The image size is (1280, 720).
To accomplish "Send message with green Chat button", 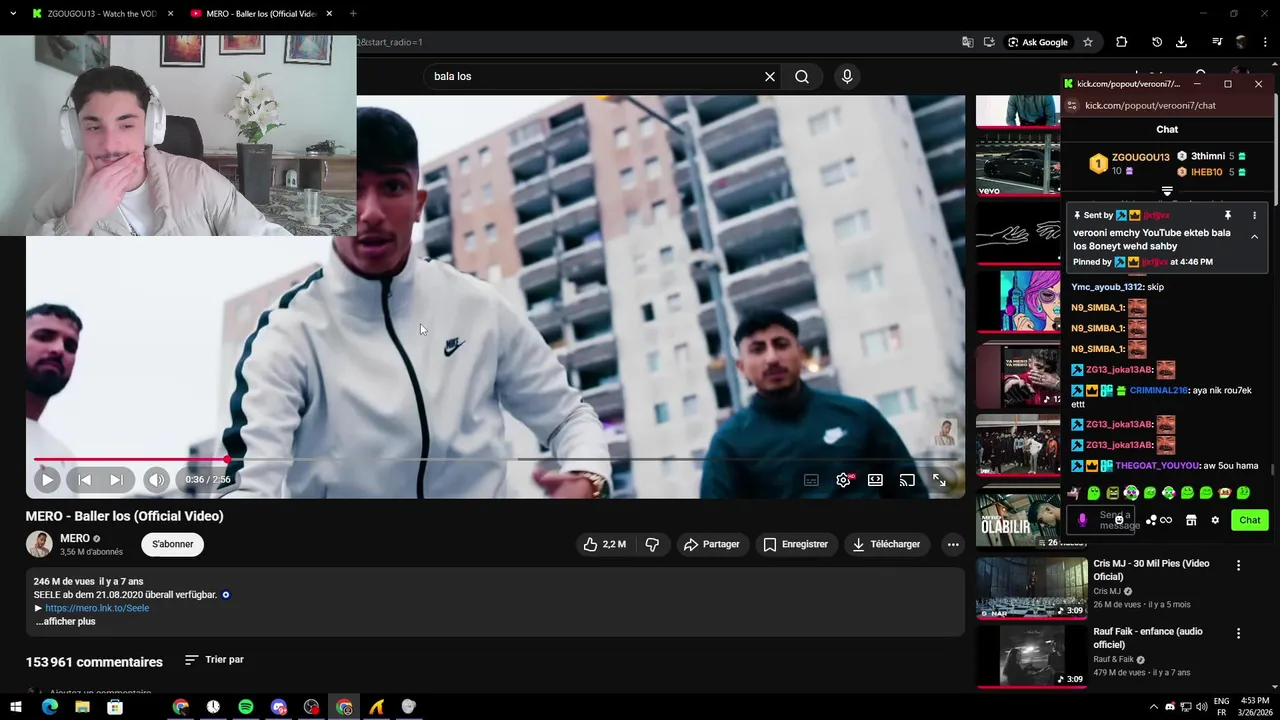I will pyautogui.click(x=1250, y=520).
